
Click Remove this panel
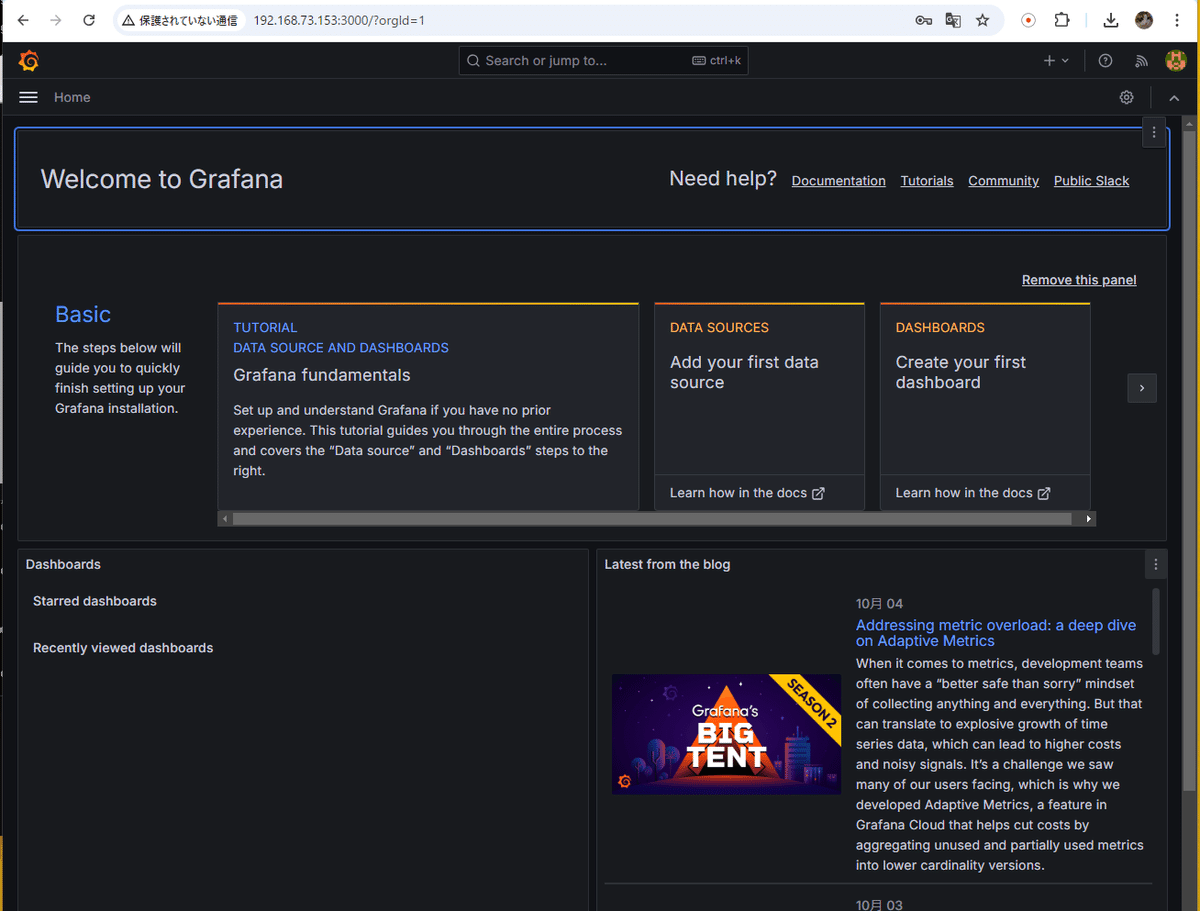tap(1079, 280)
